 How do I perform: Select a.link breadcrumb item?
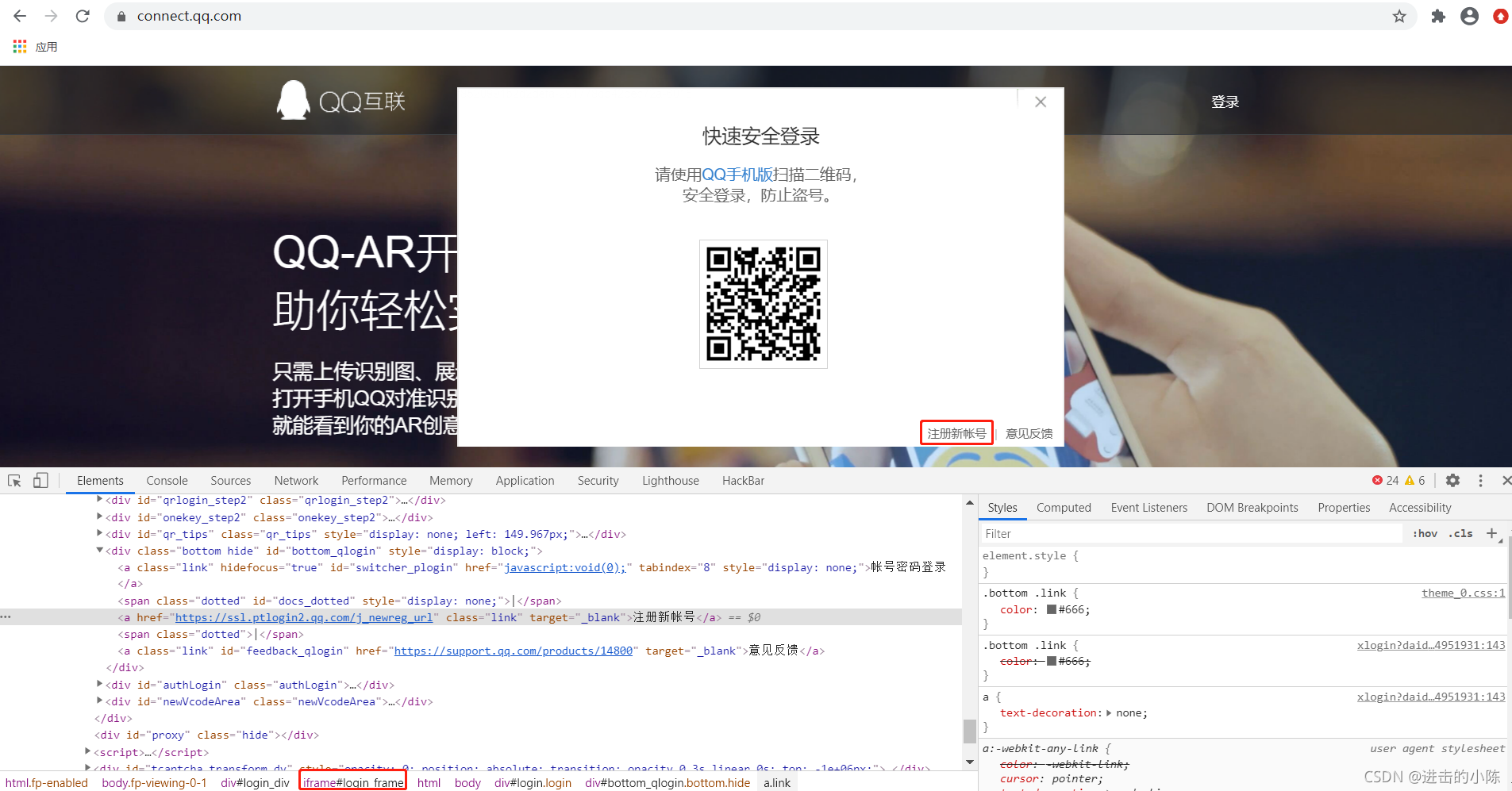click(777, 782)
